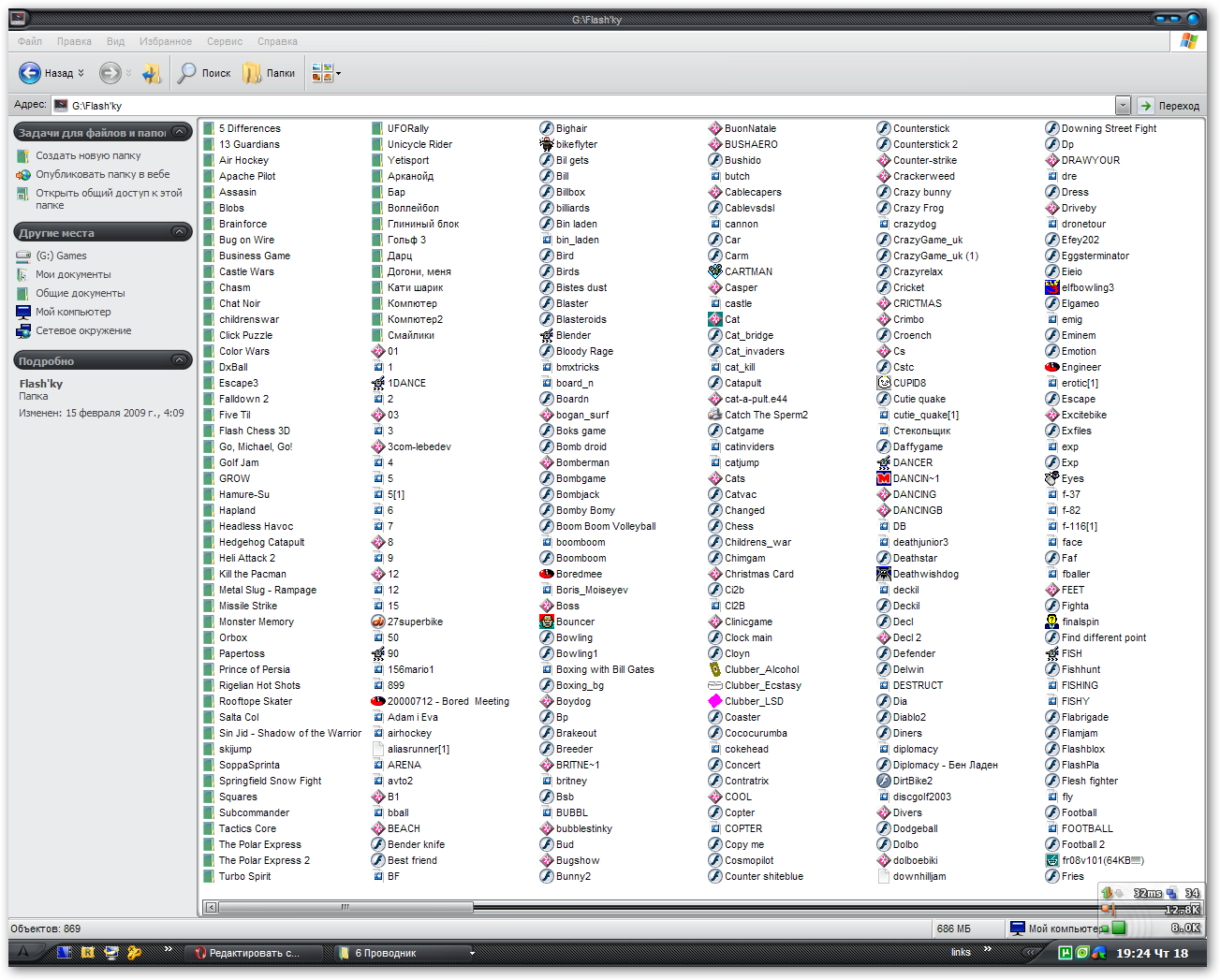
Task: Click the up-one-level folder toolbar icon
Action: coord(152,72)
